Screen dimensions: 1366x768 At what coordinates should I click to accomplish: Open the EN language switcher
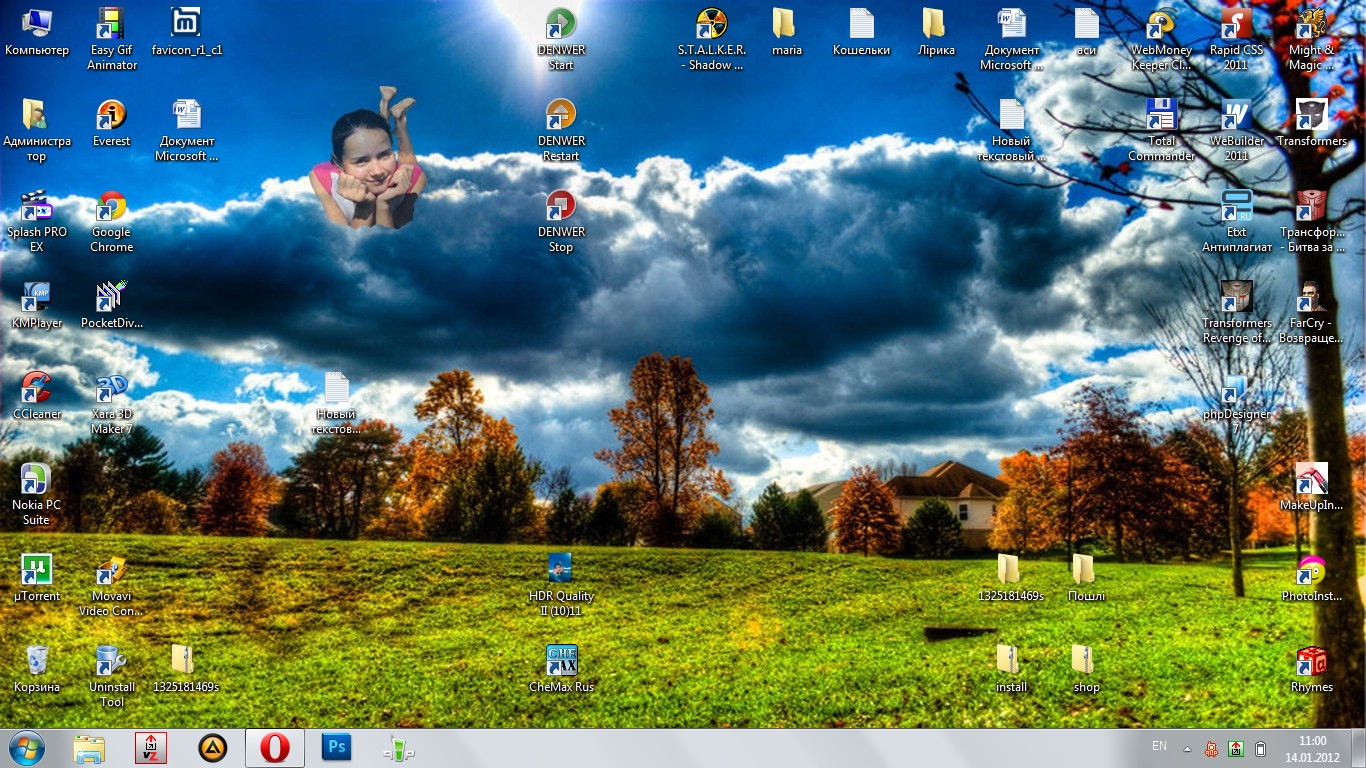[1159, 747]
